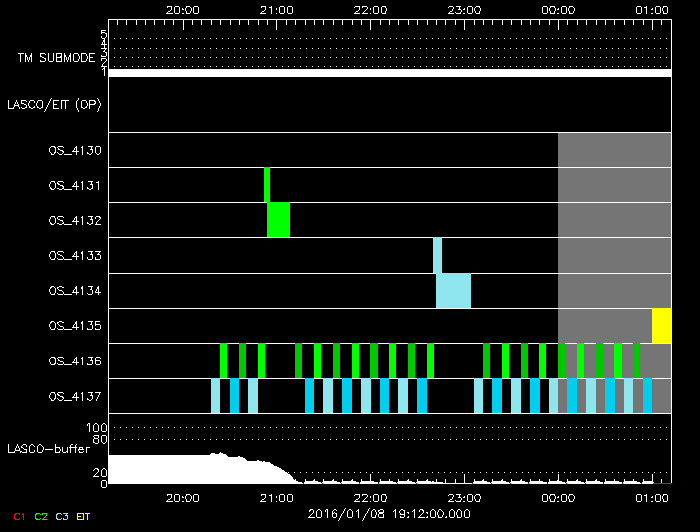The width and height of the screenshot is (700, 532).
Task: Click the green C2 legend entry
Action: [41, 516]
